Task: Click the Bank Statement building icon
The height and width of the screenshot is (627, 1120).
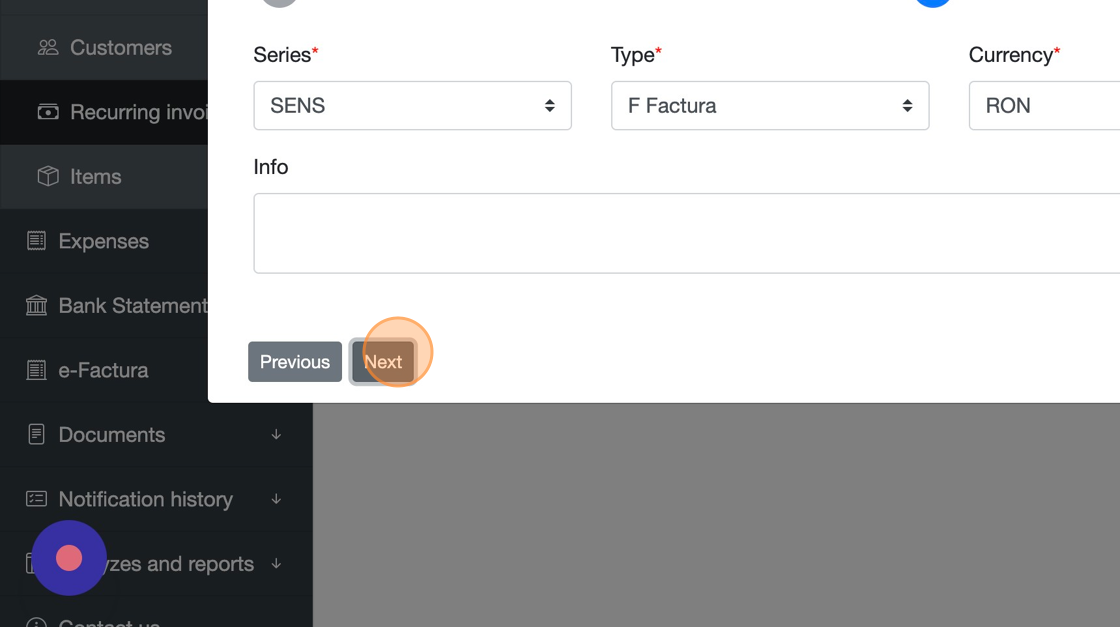Action: click(36, 306)
